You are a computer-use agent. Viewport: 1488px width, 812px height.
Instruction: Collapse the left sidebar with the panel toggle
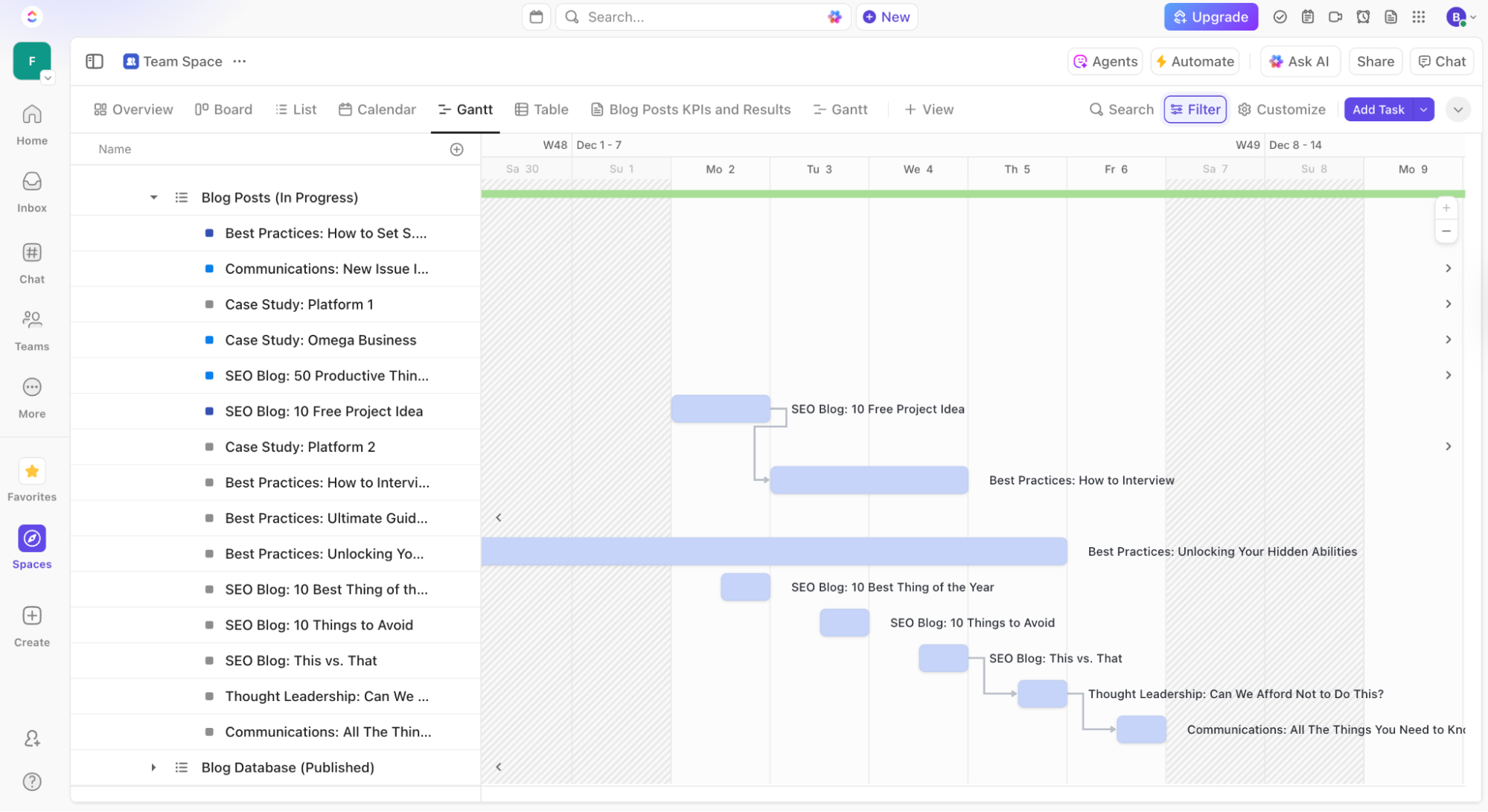[x=95, y=61]
